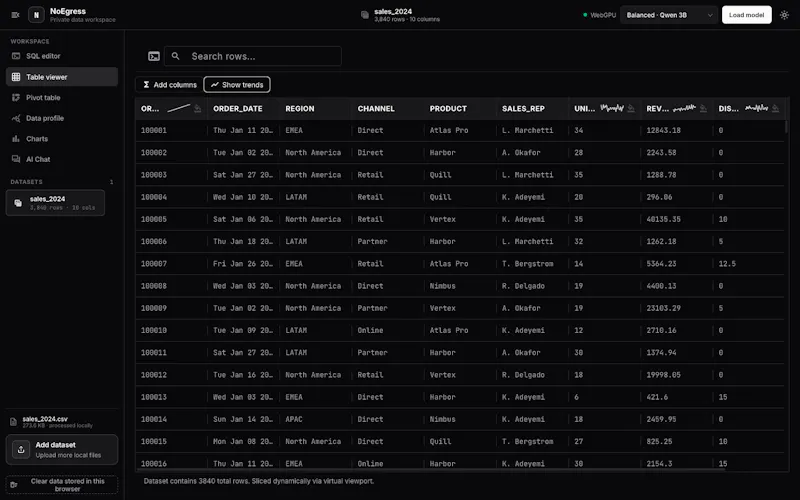
Task: Select the sales_2024 dataset card
Action: click(55, 203)
